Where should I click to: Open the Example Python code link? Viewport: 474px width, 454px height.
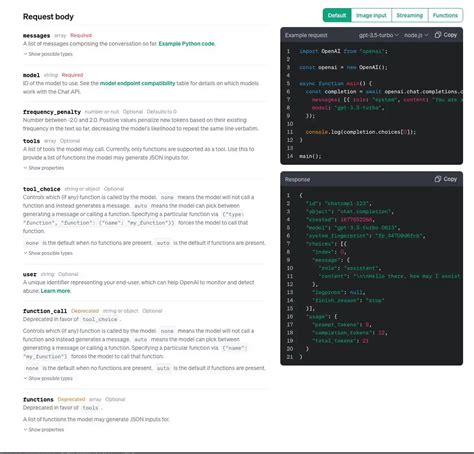click(x=187, y=44)
